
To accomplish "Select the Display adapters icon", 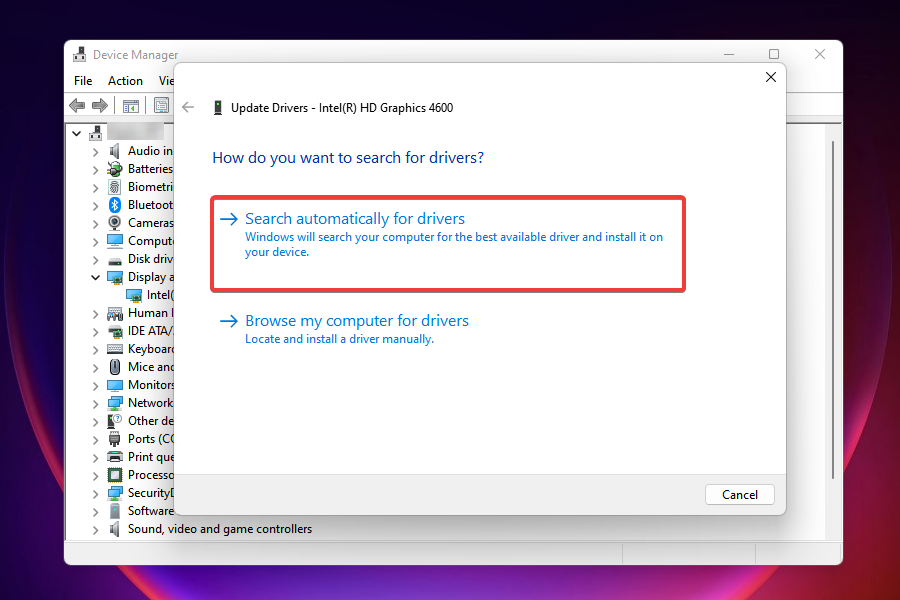I will [x=115, y=277].
